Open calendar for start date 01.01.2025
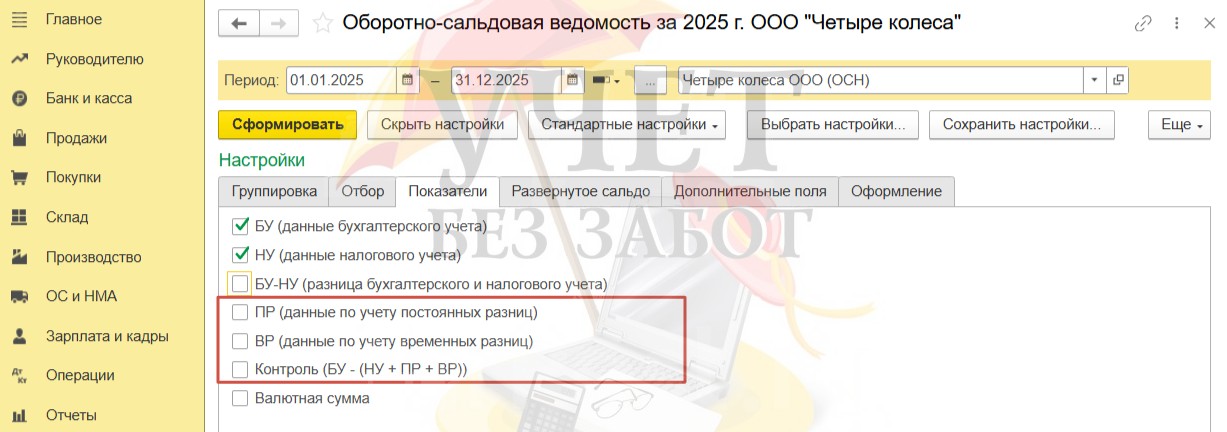This screenshot has width=1227, height=432. click(408, 80)
